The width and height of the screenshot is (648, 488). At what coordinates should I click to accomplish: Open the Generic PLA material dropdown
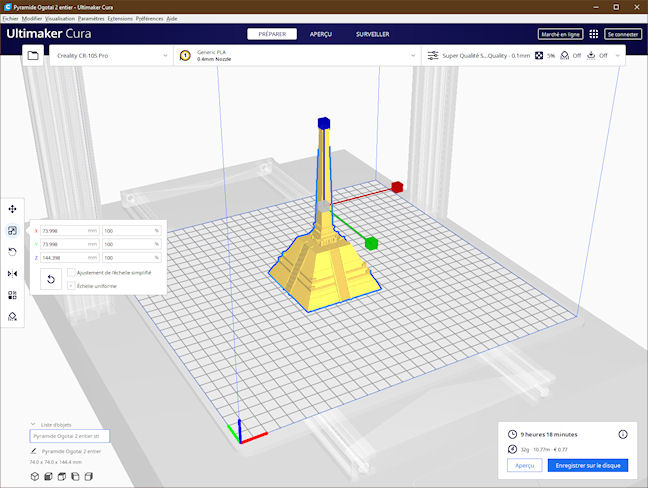click(x=295, y=56)
